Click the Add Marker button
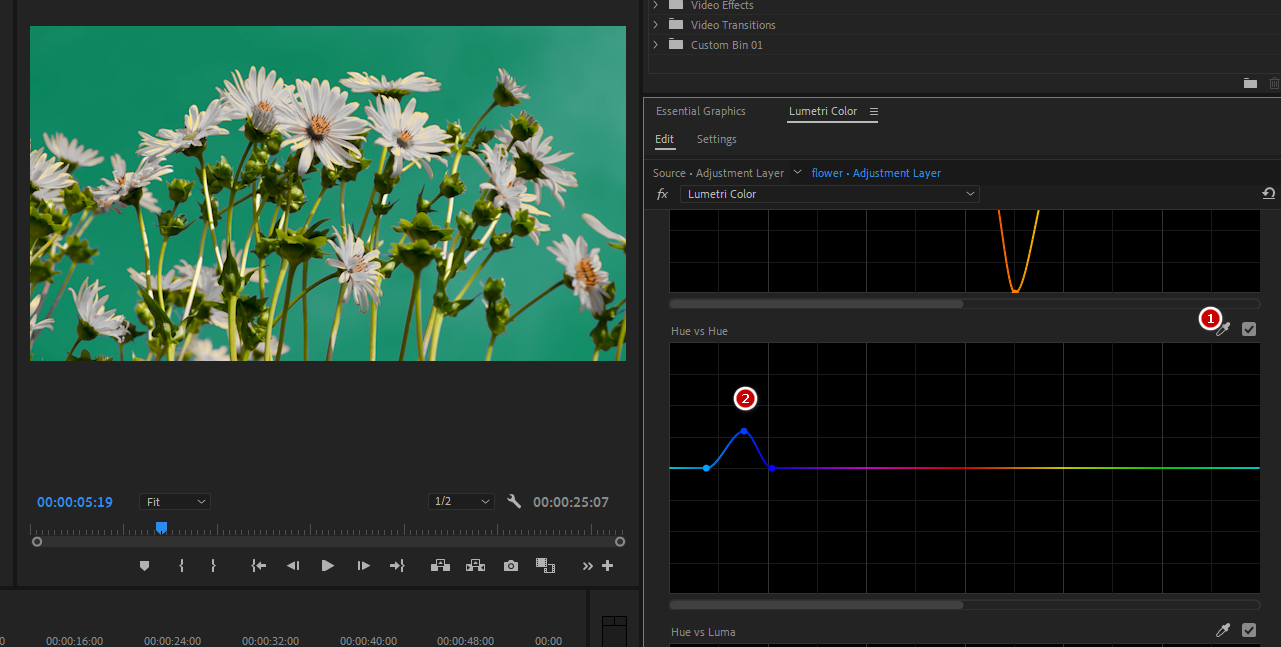 [144, 566]
